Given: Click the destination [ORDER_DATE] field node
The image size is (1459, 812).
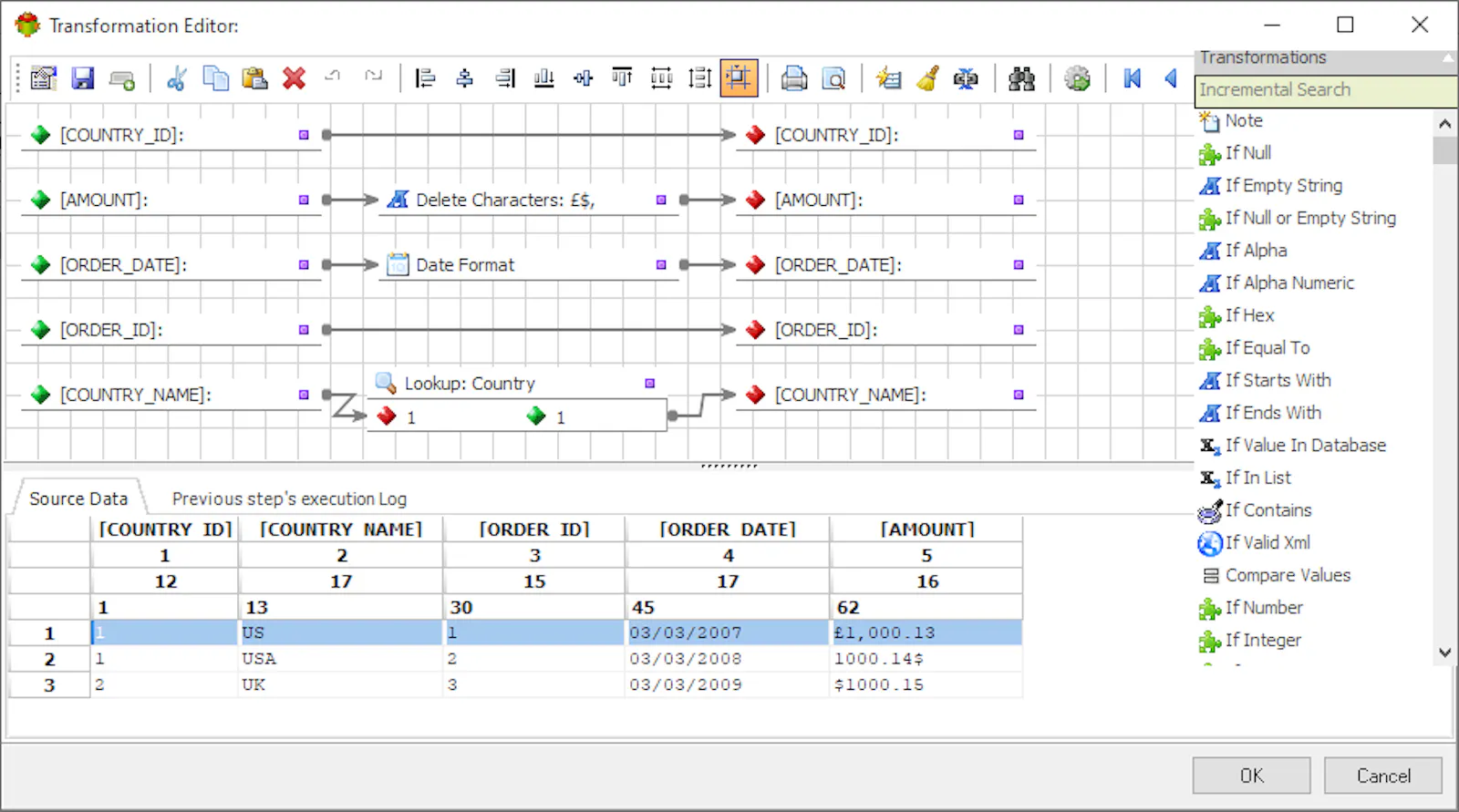Looking at the screenshot, I should click(x=885, y=265).
